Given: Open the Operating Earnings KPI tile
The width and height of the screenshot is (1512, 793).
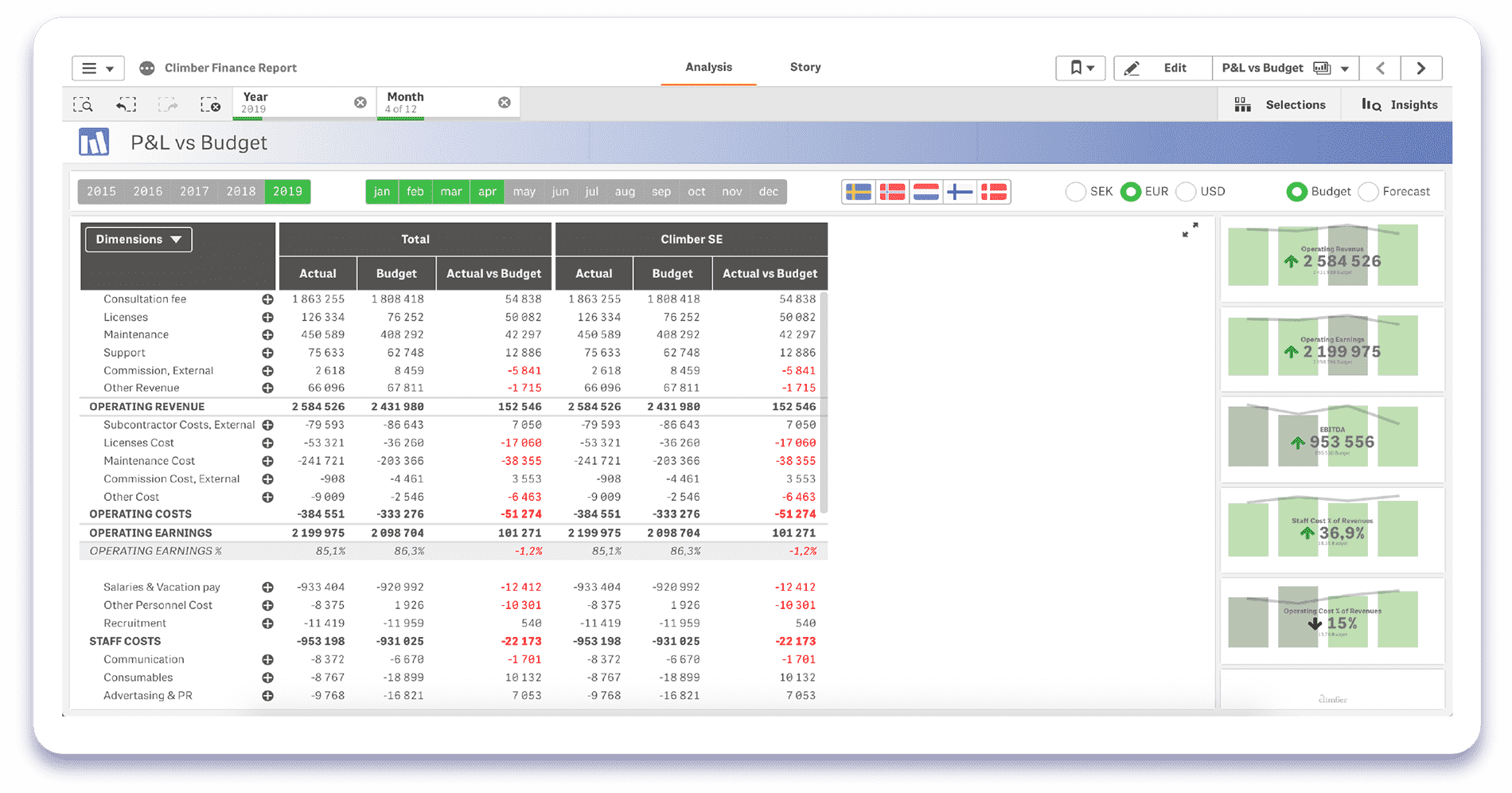Looking at the screenshot, I should pyautogui.click(x=1332, y=350).
